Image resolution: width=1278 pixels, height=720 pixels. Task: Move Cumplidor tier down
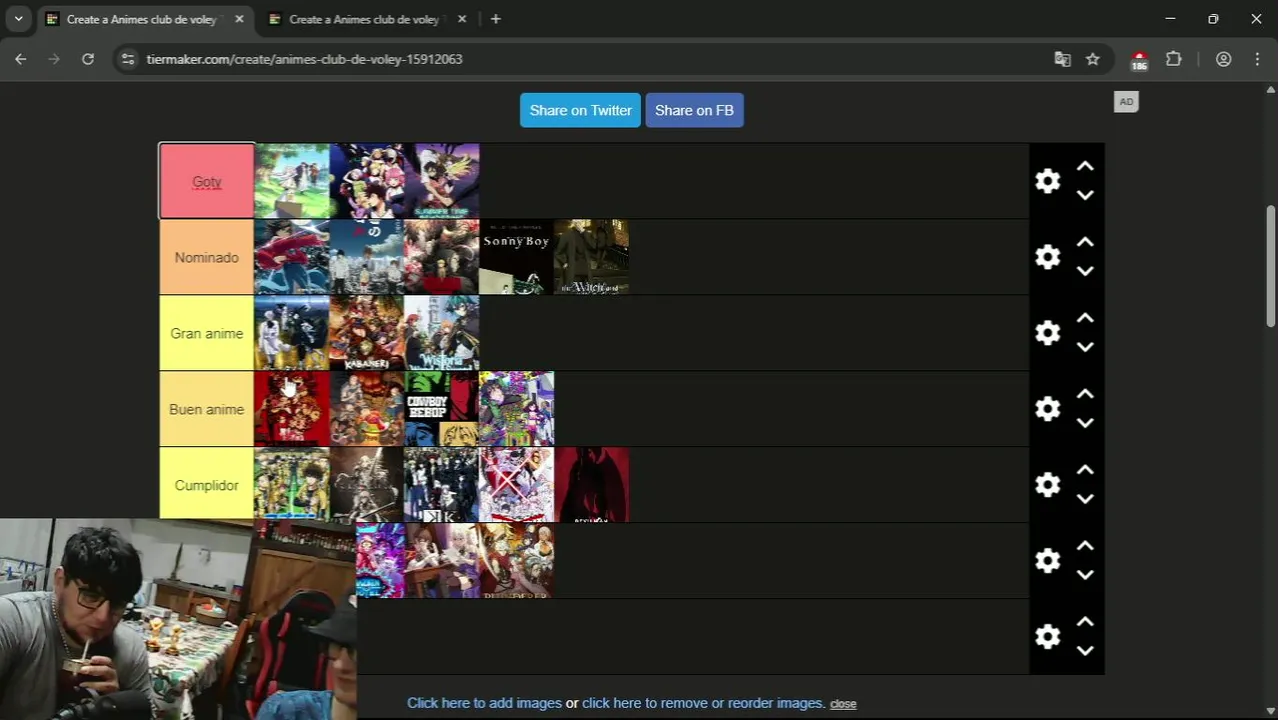coord(1085,499)
